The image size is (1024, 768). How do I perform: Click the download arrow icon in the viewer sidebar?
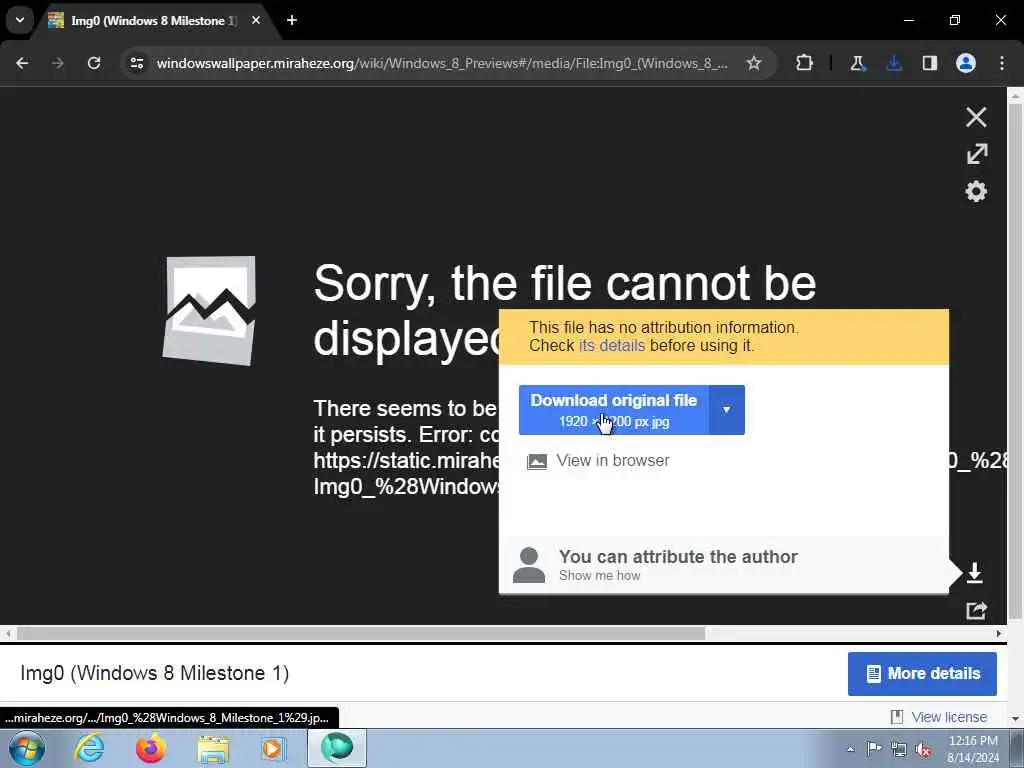[x=974, y=573]
